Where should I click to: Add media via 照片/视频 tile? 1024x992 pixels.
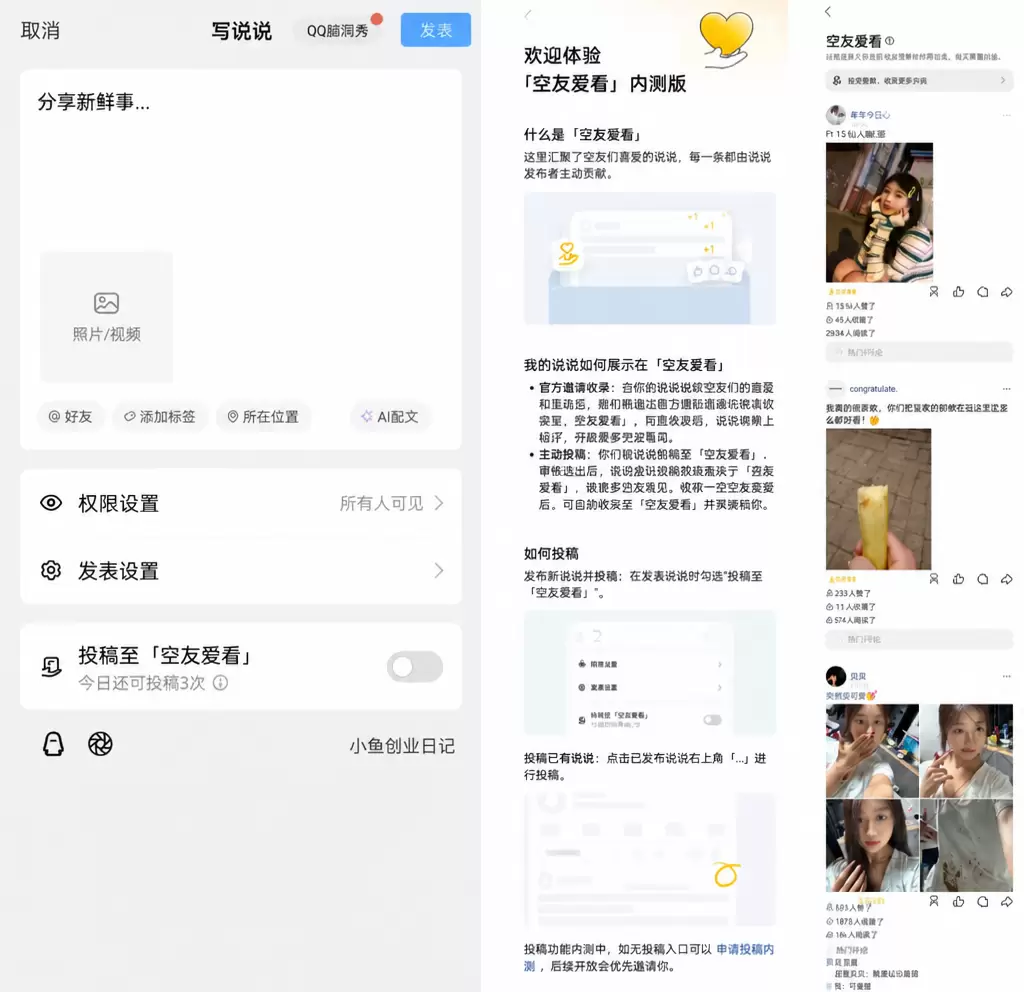106,317
